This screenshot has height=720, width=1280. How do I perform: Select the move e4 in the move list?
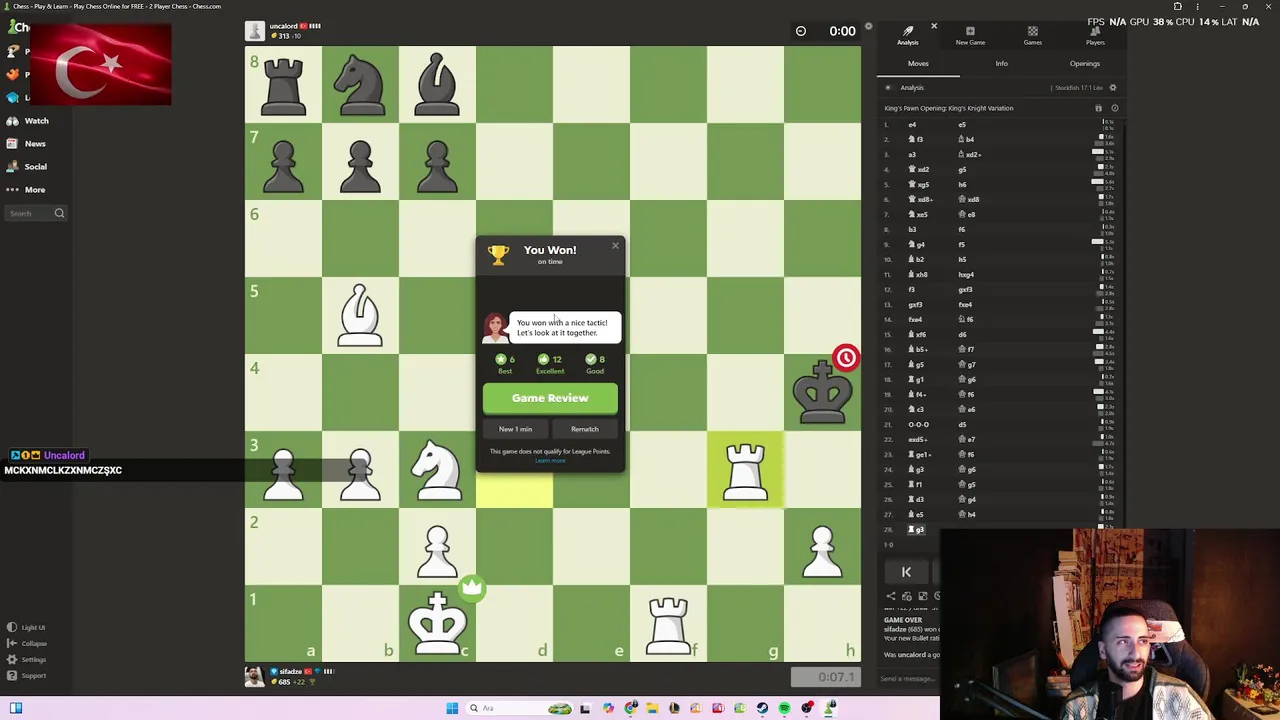pos(911,125)
